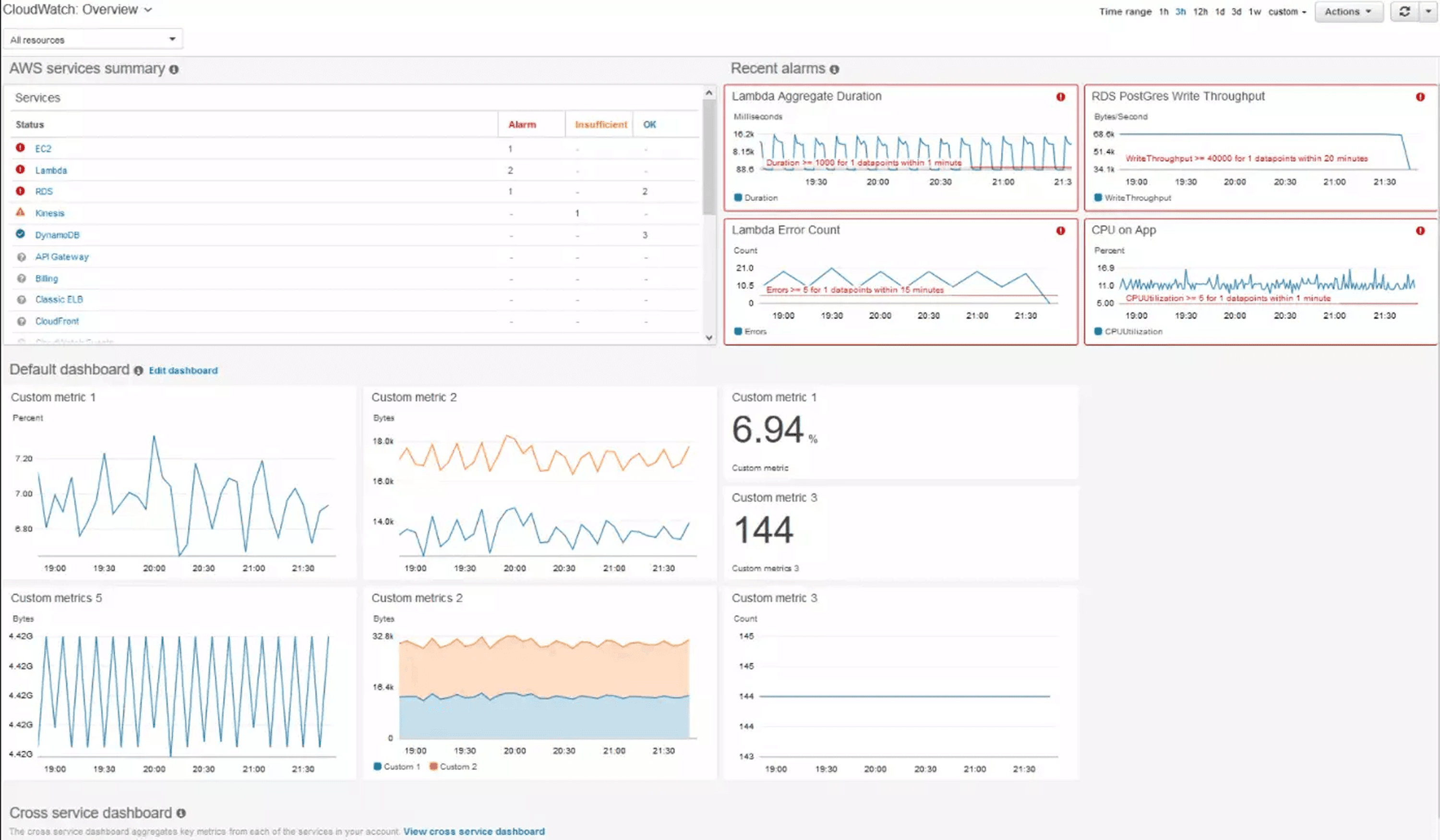Screen dimensions: 1440x840
Task: Click services list scrollbar down arrow
Action: (x=709, y=338)
